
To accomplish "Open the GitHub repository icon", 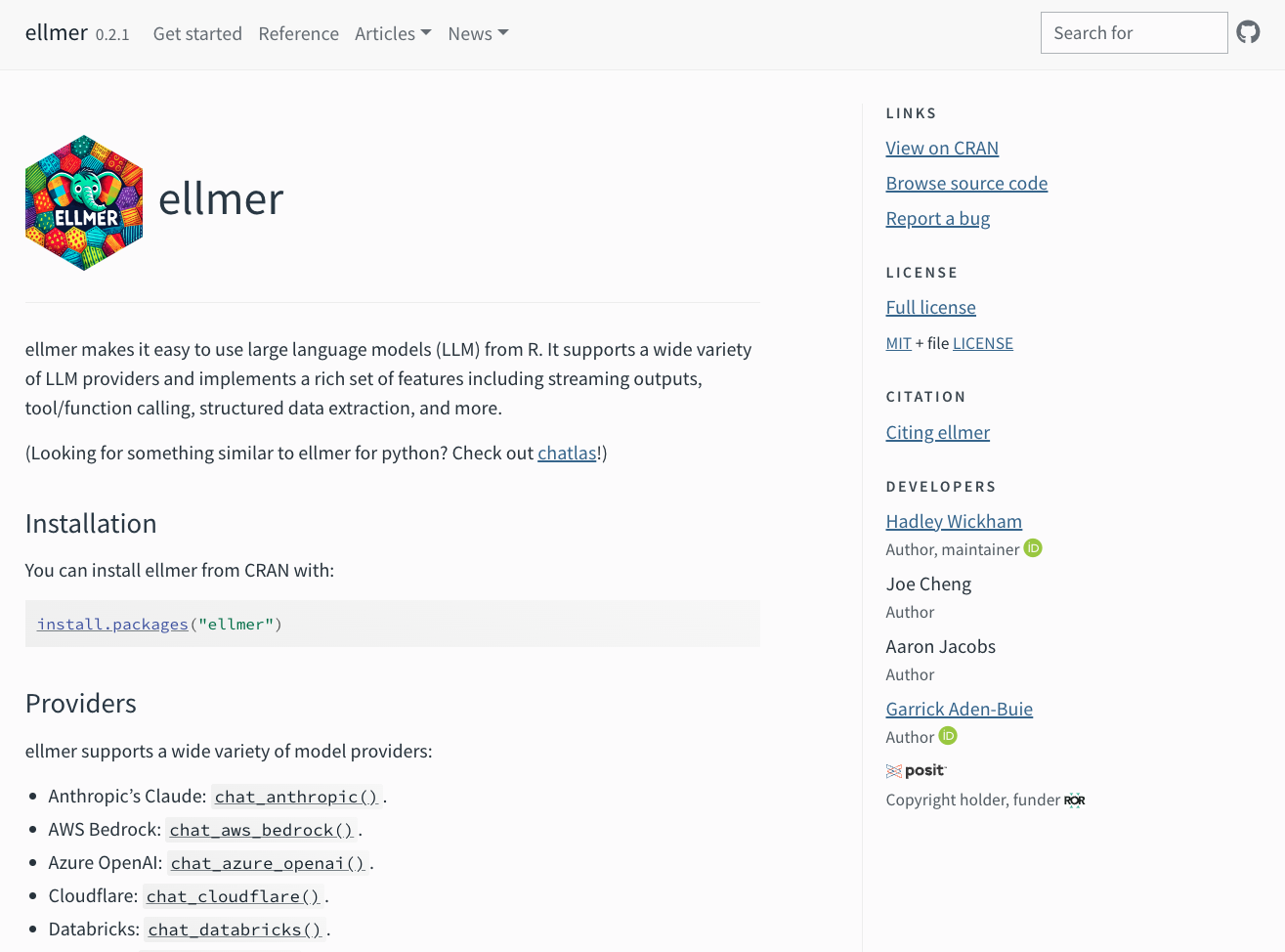I will point(1248,32).
